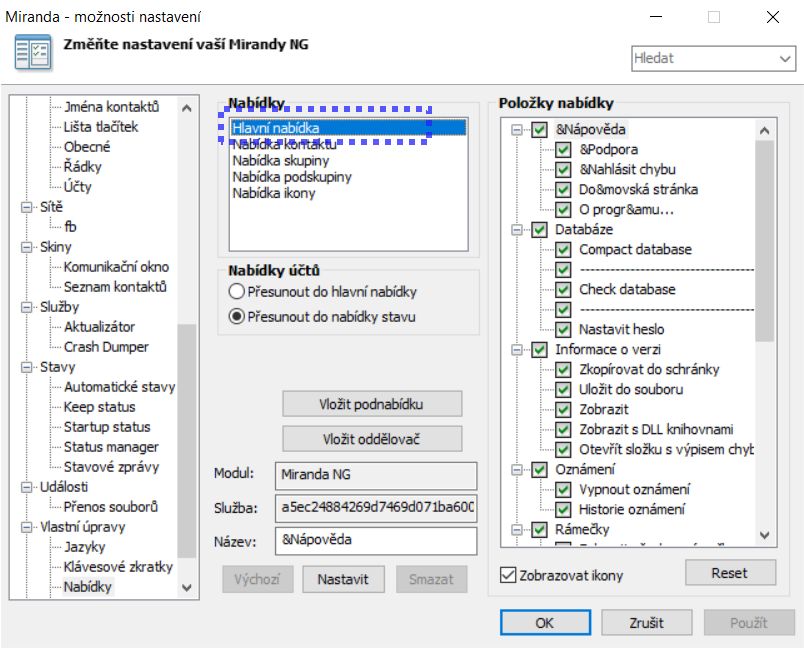Screen dimensions: 804x648
Task: Collapse the &Nápověda menu group
Action: pyautogui.click(x=517, y=130)
